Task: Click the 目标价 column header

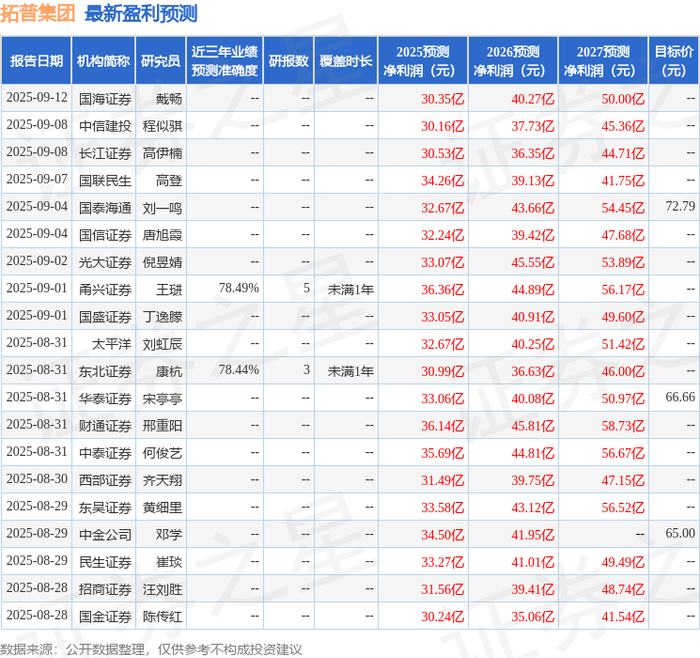Action: 674,61
